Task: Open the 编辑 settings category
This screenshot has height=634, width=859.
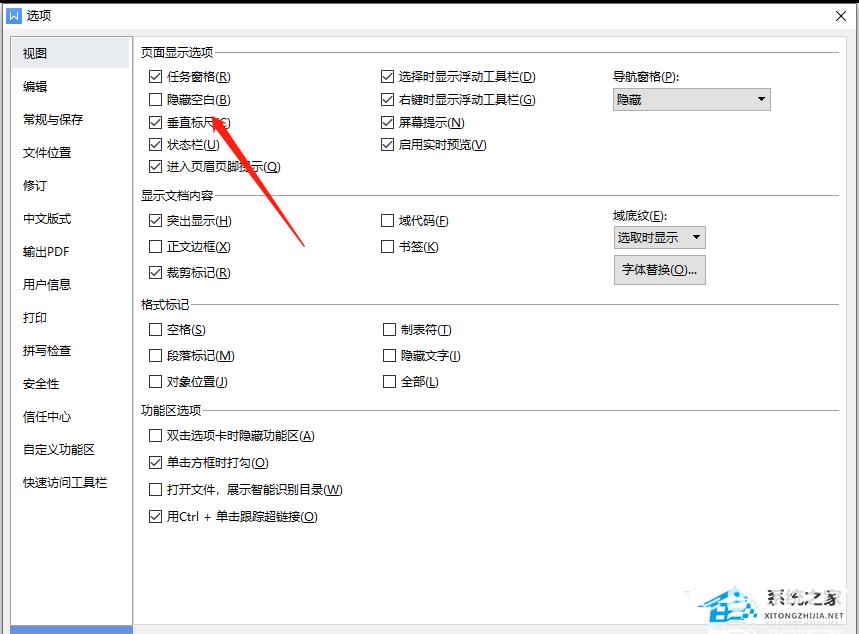Action: (x=70, y=86)
